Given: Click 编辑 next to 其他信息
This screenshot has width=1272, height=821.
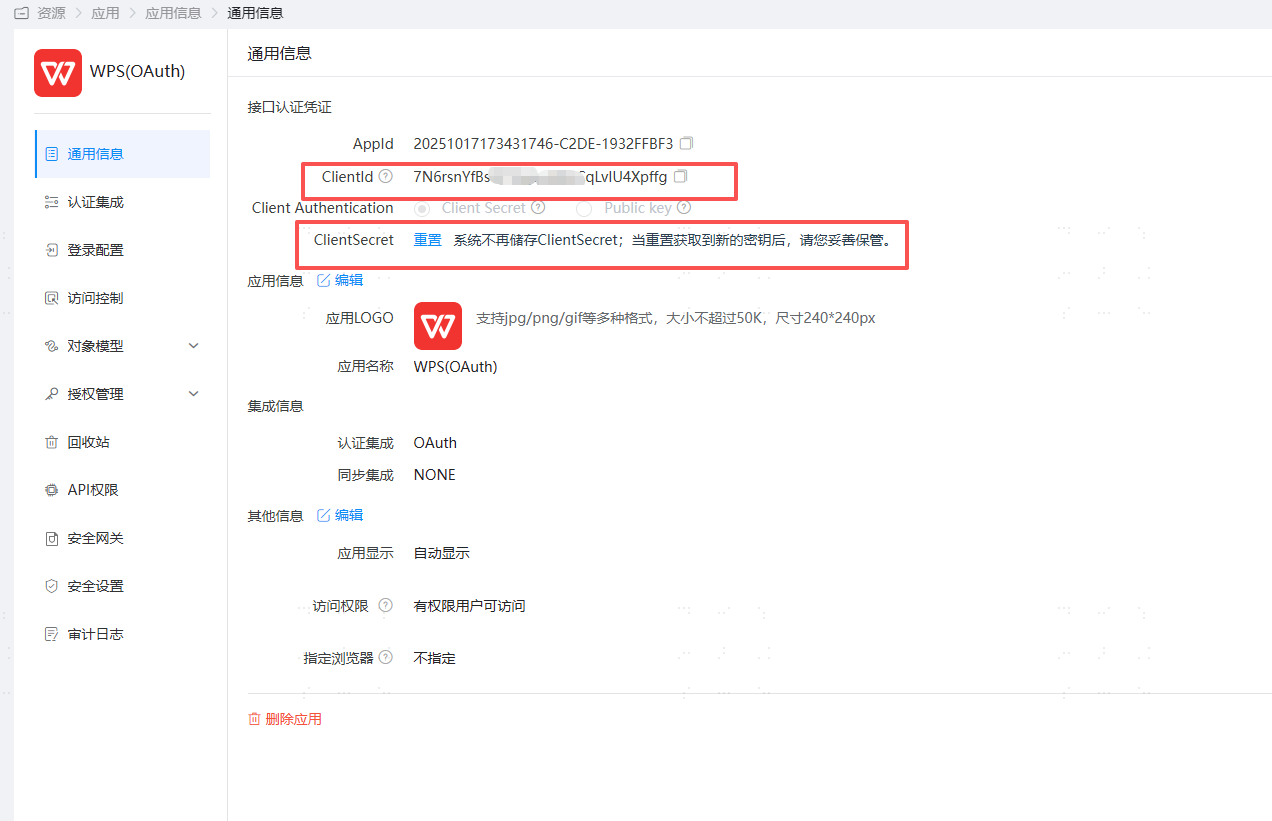Looking at the screenshot, I should point(340,515).
